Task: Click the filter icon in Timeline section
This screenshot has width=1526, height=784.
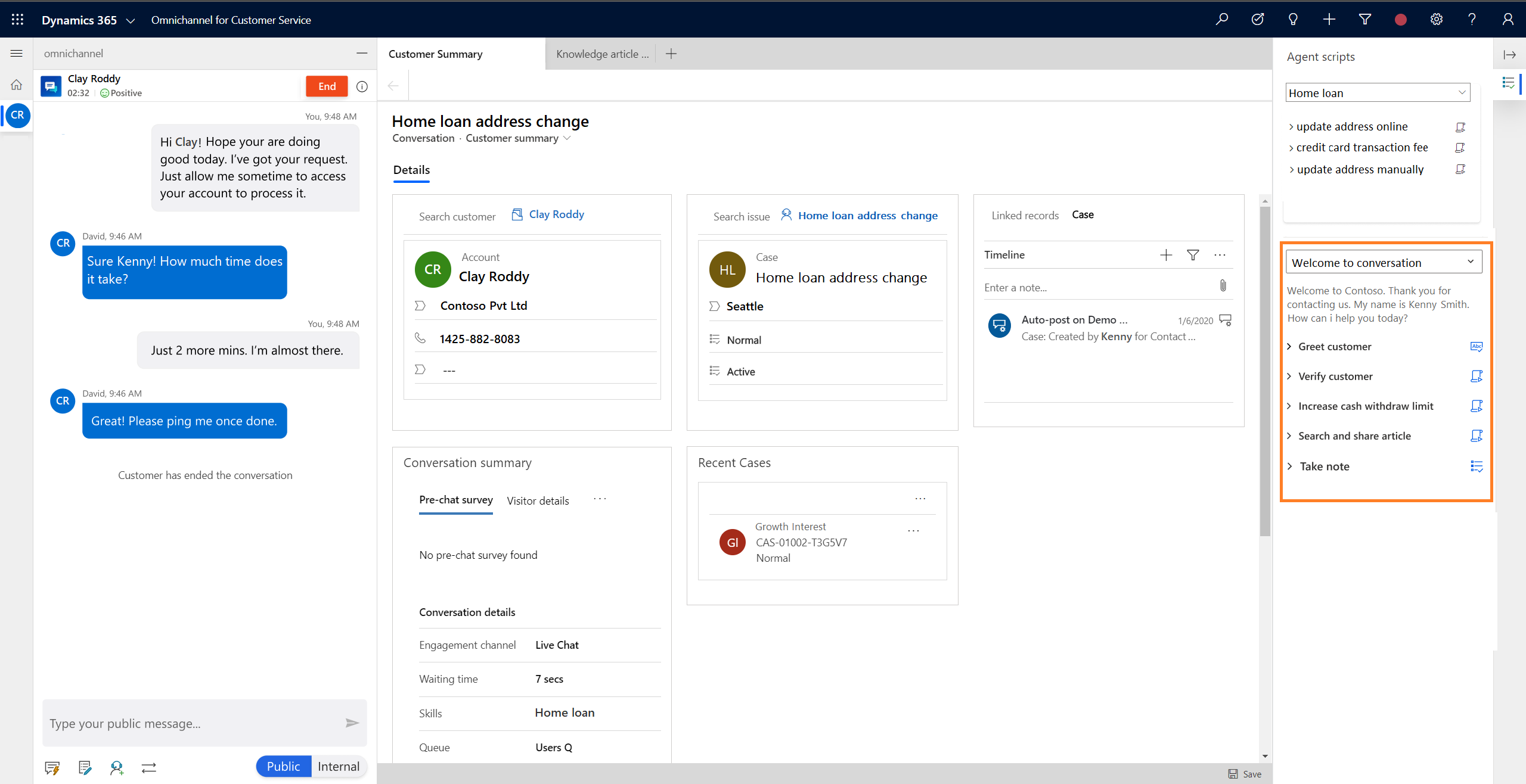Action: pos(1196,255)
